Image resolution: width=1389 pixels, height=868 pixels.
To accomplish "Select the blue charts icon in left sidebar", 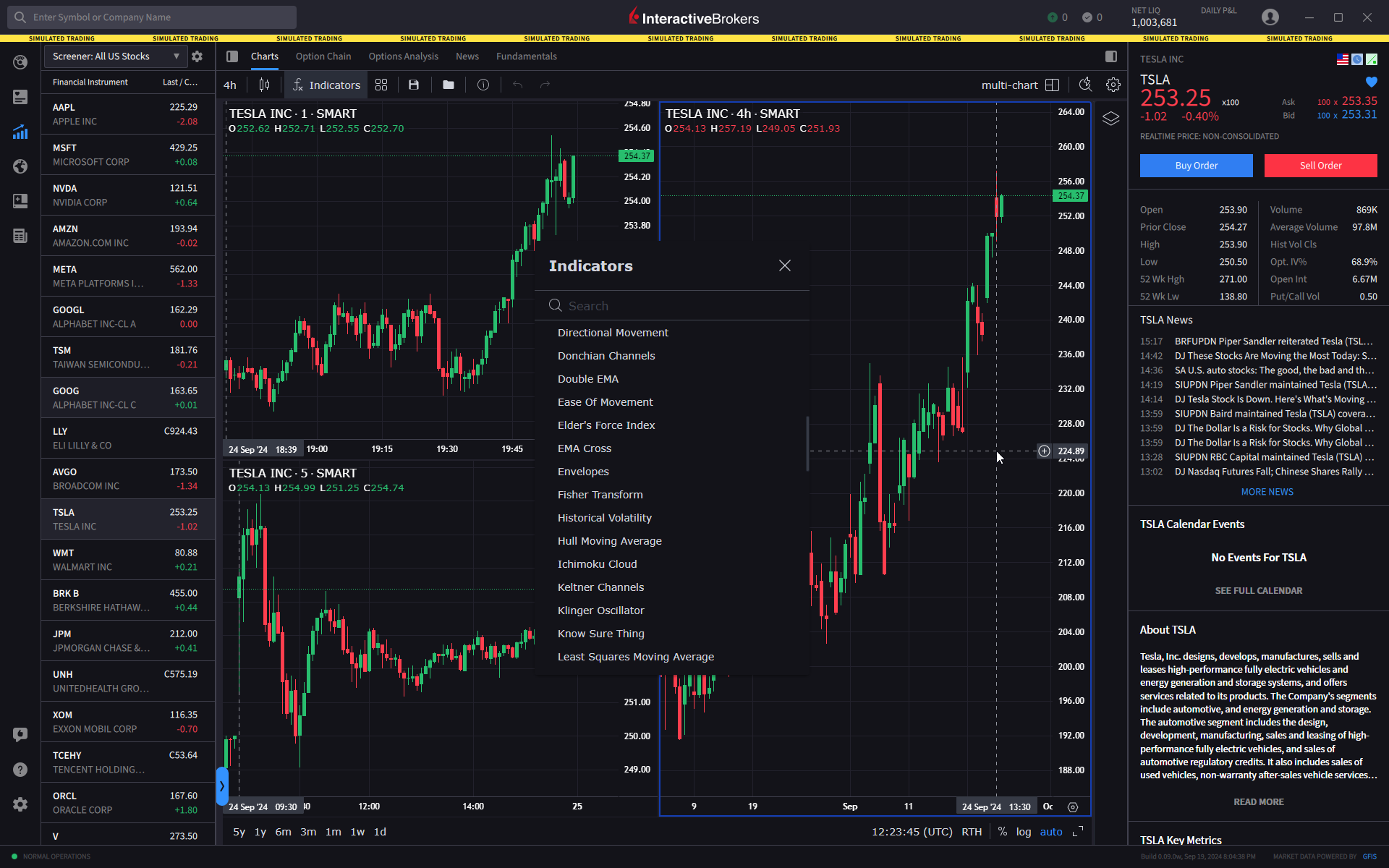I will [x=20, y=132].
